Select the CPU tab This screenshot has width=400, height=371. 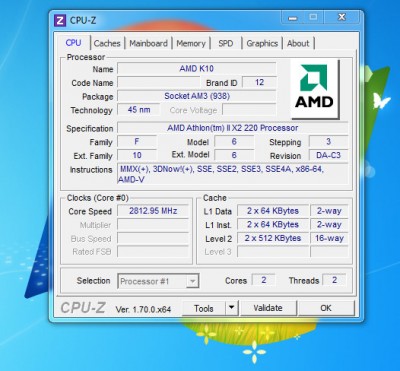[x=73, y=43]
